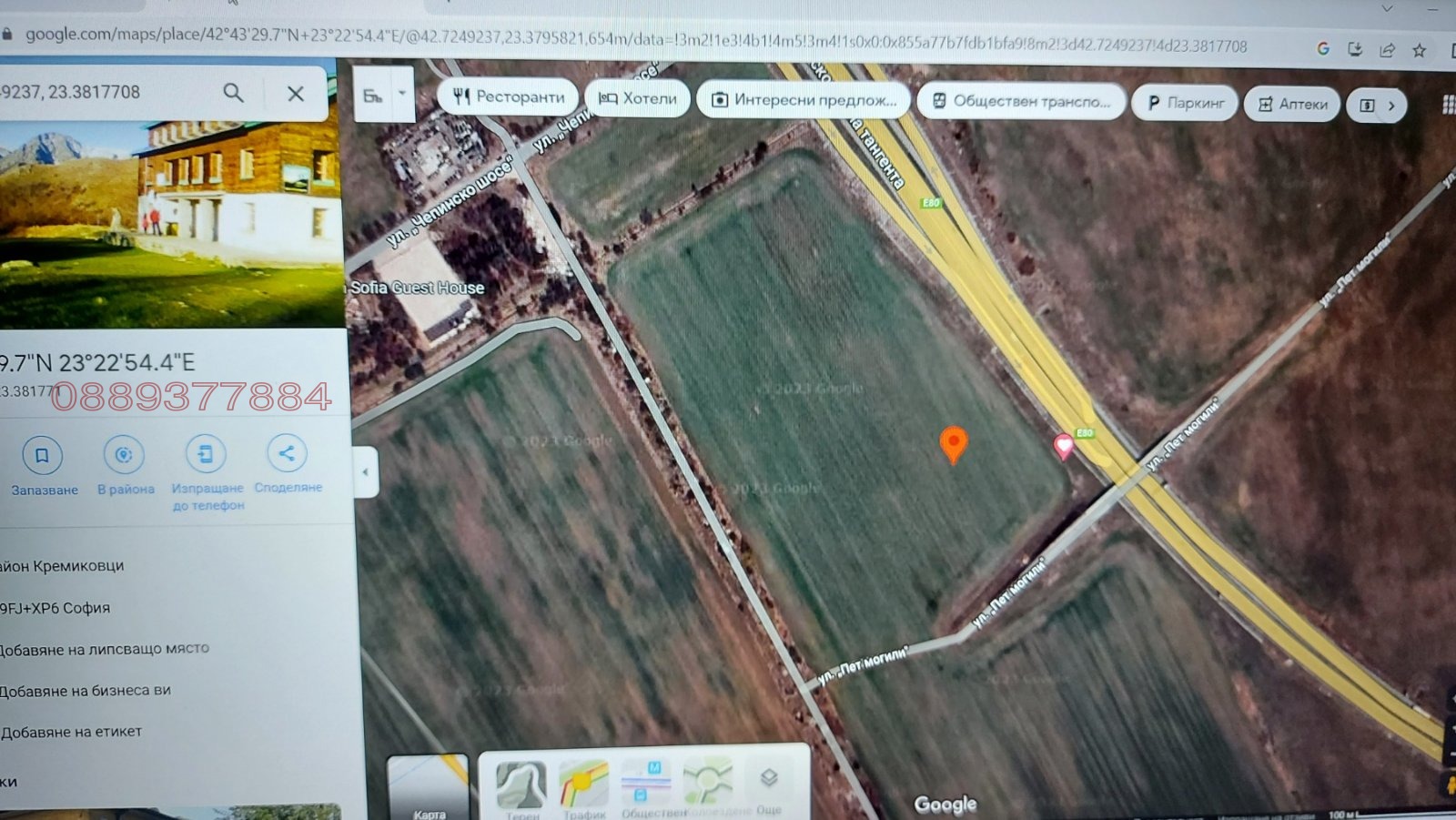Collapse the side panel with arrow tab
1456x820 pixels.
(365, 472)
